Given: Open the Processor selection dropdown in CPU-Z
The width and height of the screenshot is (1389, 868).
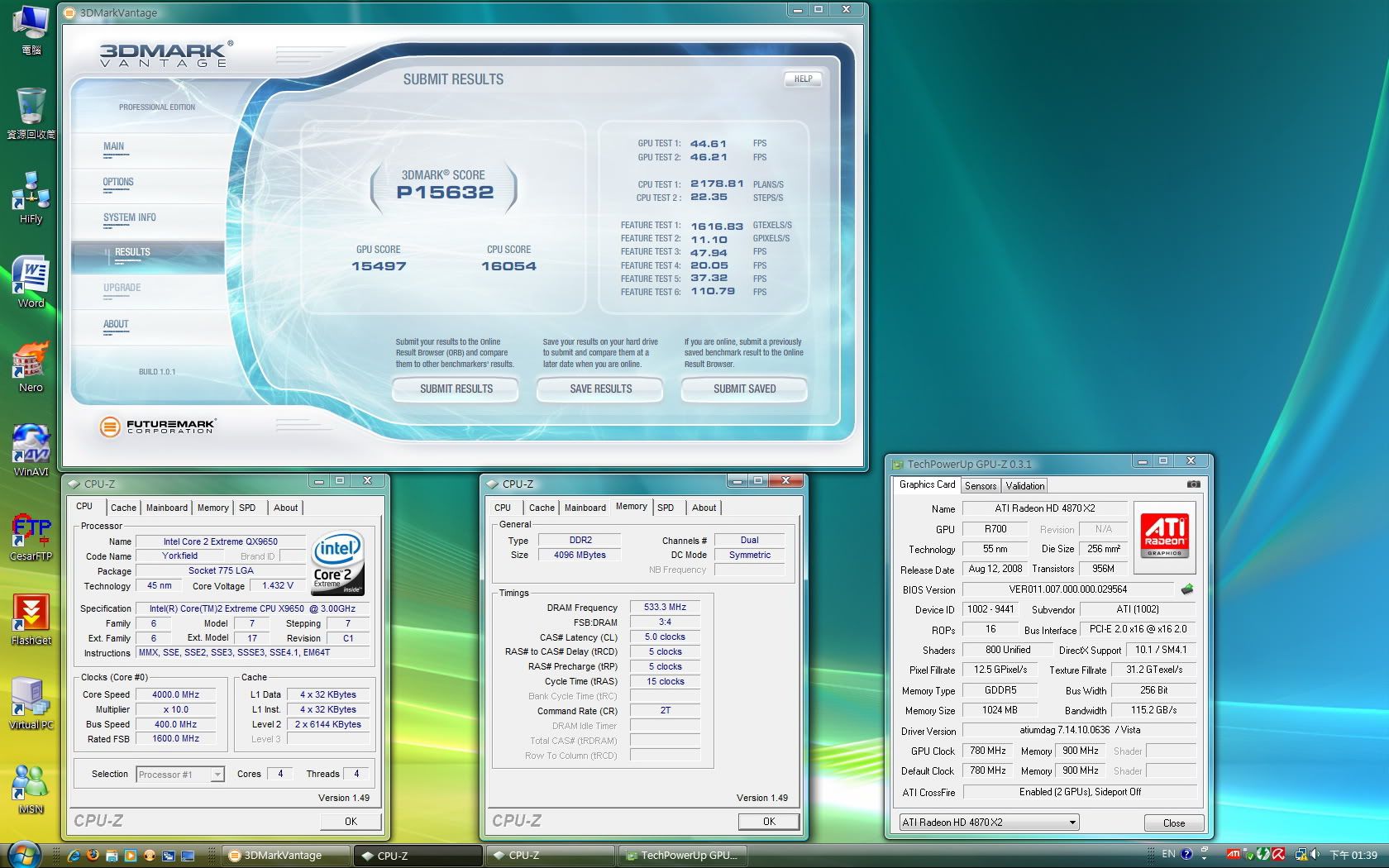Looking at the screenshot, I should point(179,775).
